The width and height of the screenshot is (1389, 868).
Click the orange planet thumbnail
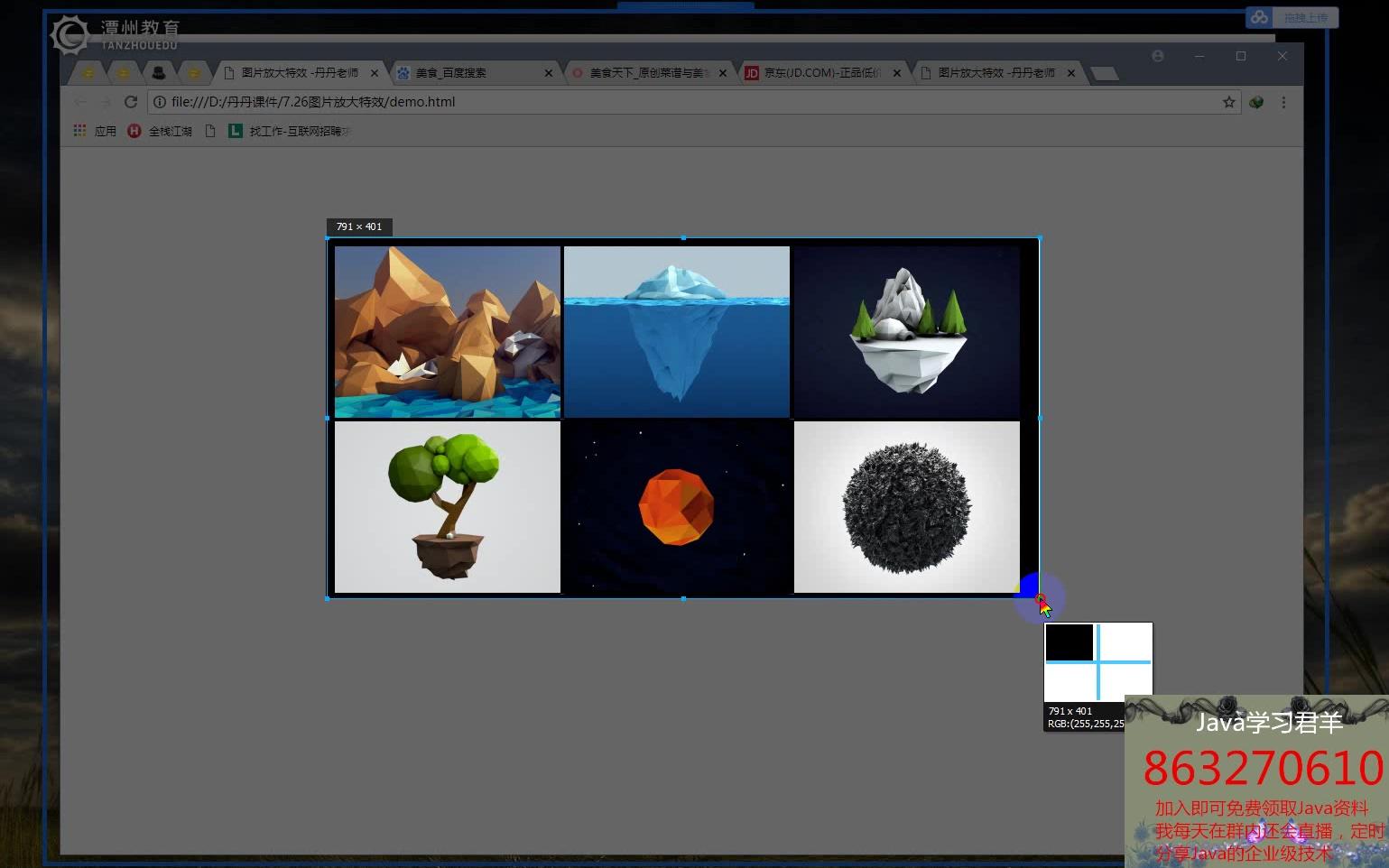(x=677, y=507)
